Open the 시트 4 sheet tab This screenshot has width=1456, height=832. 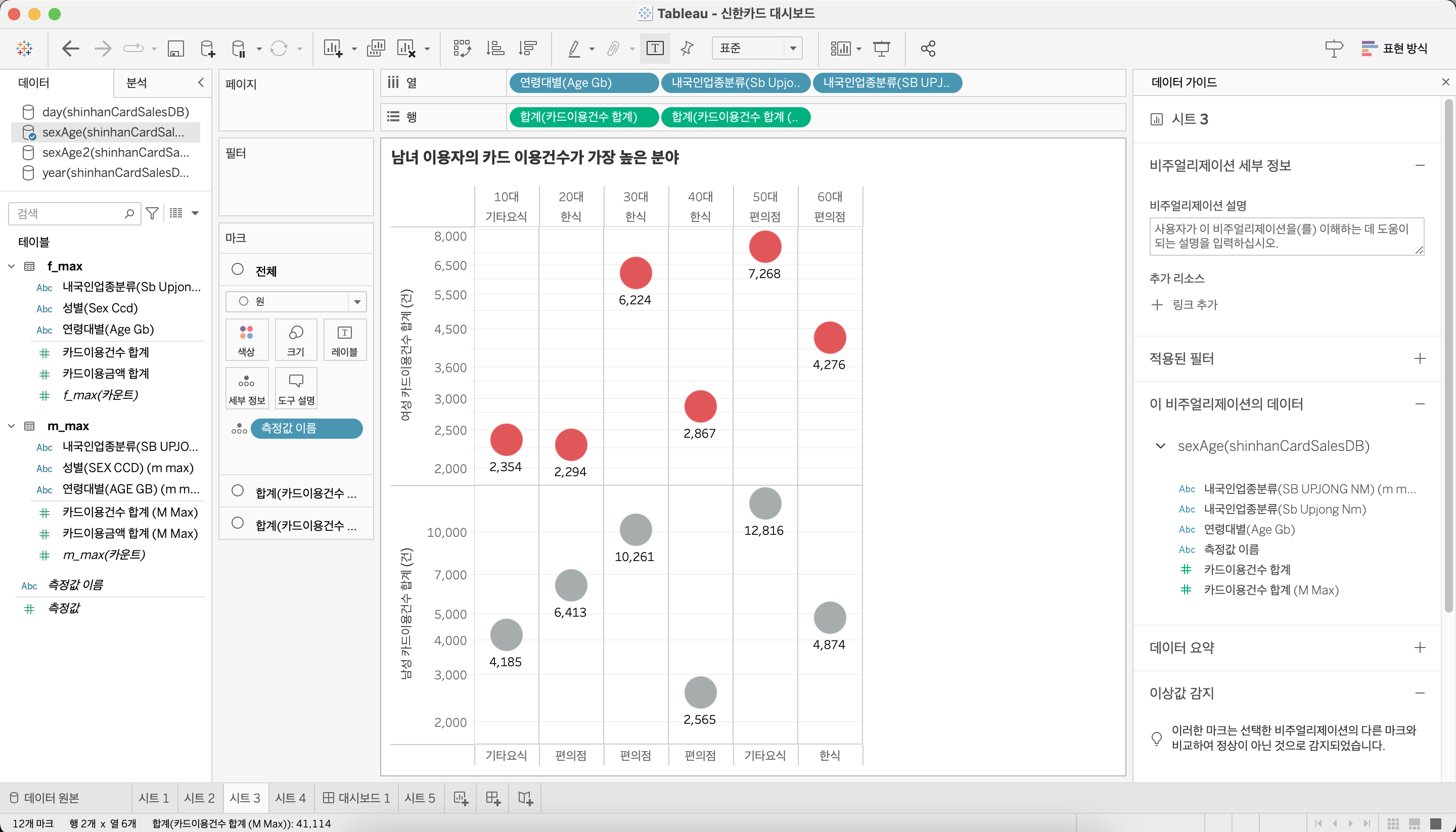click(x=290, y=798)
